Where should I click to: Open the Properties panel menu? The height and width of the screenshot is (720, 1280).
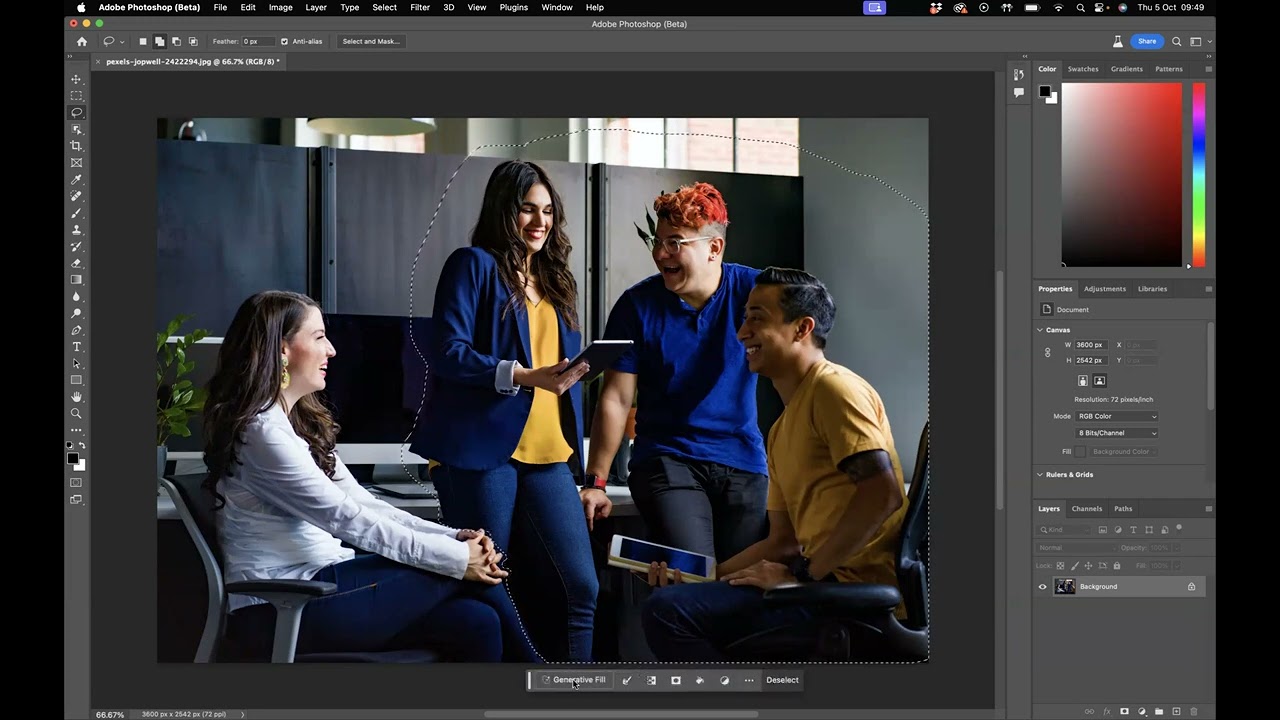pyautogui.click(x=1208, y=289)
